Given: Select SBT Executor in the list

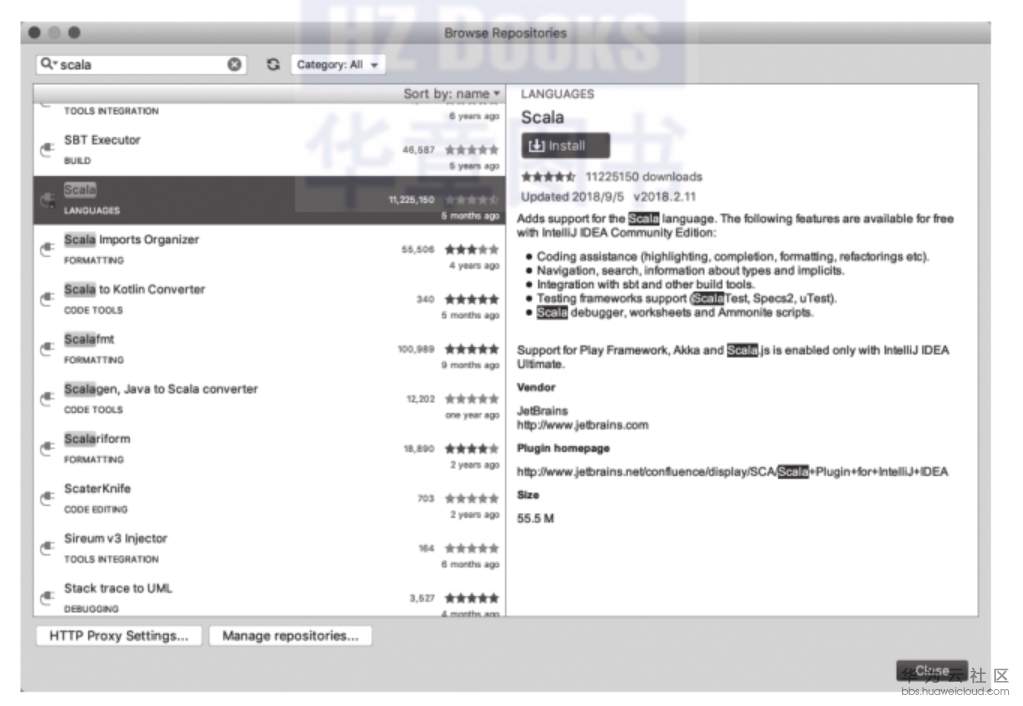Looking at the screenshot, I should pyautogui.click(x=269, y=150).
